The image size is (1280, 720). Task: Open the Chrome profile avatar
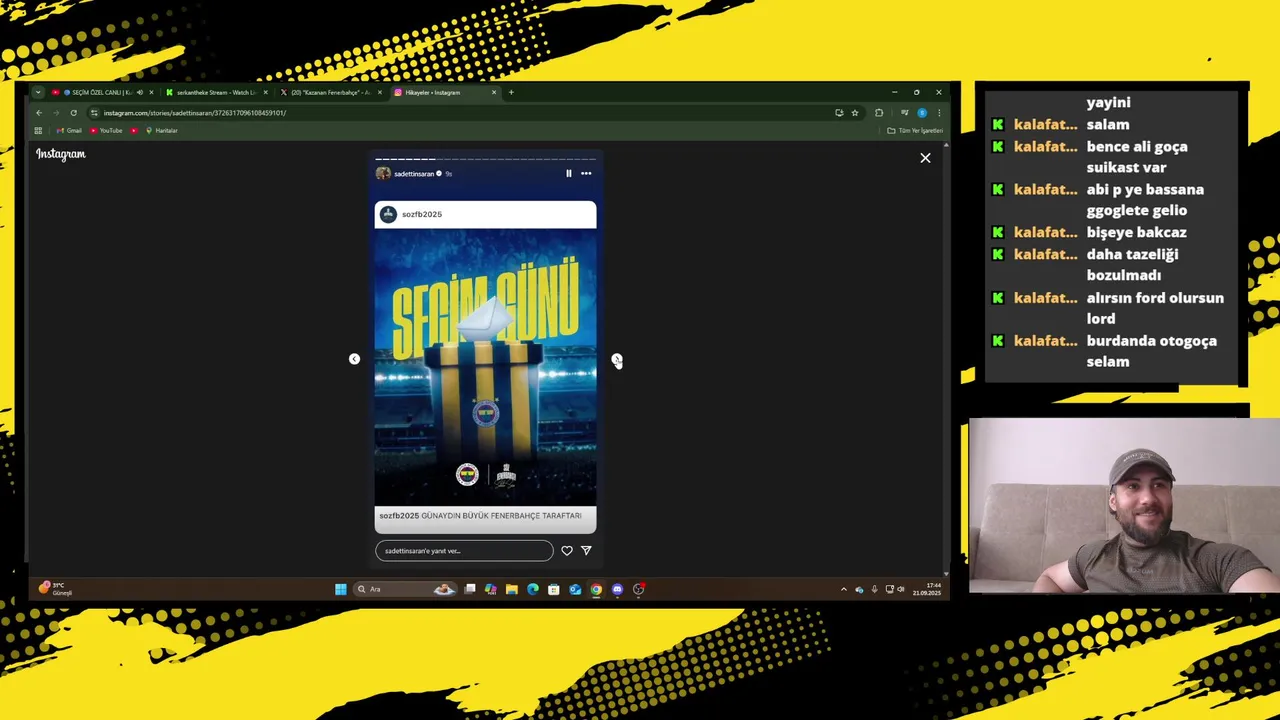[922, 113]
